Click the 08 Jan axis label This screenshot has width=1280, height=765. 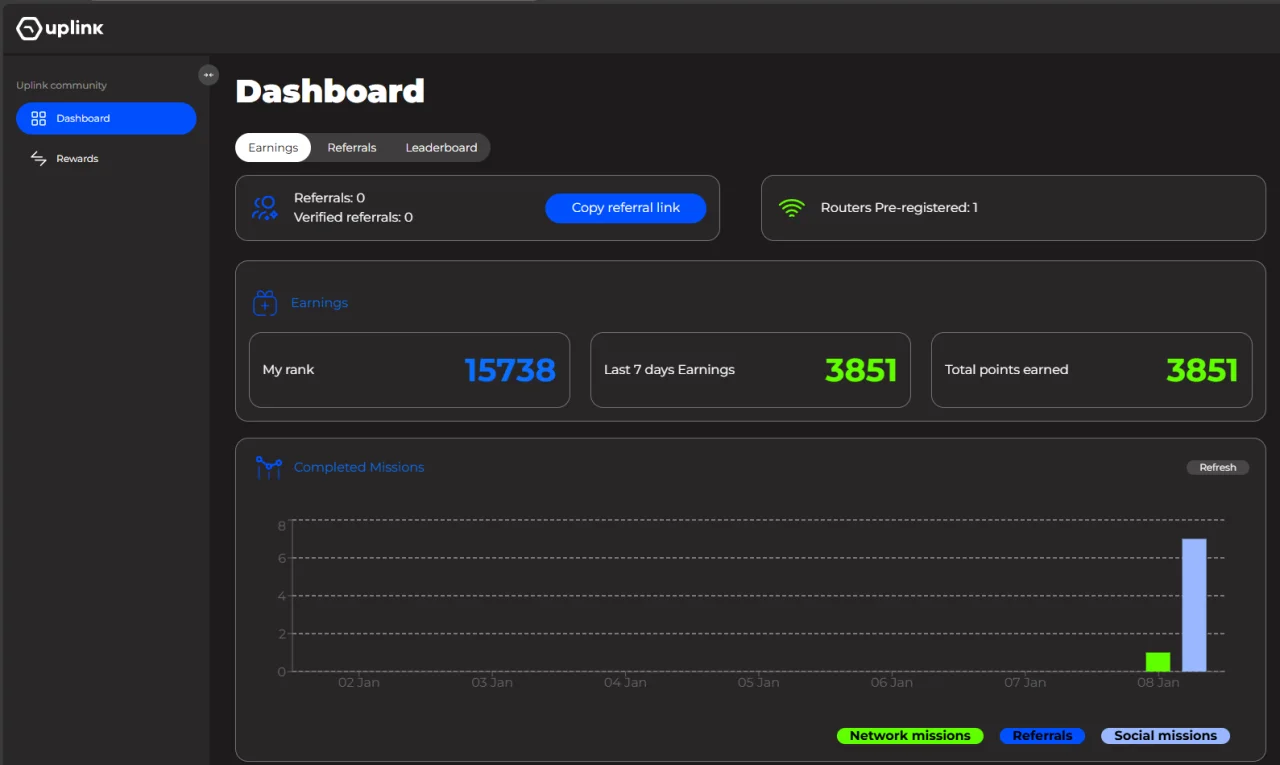pyautogui.click(x=1158, y=682)
